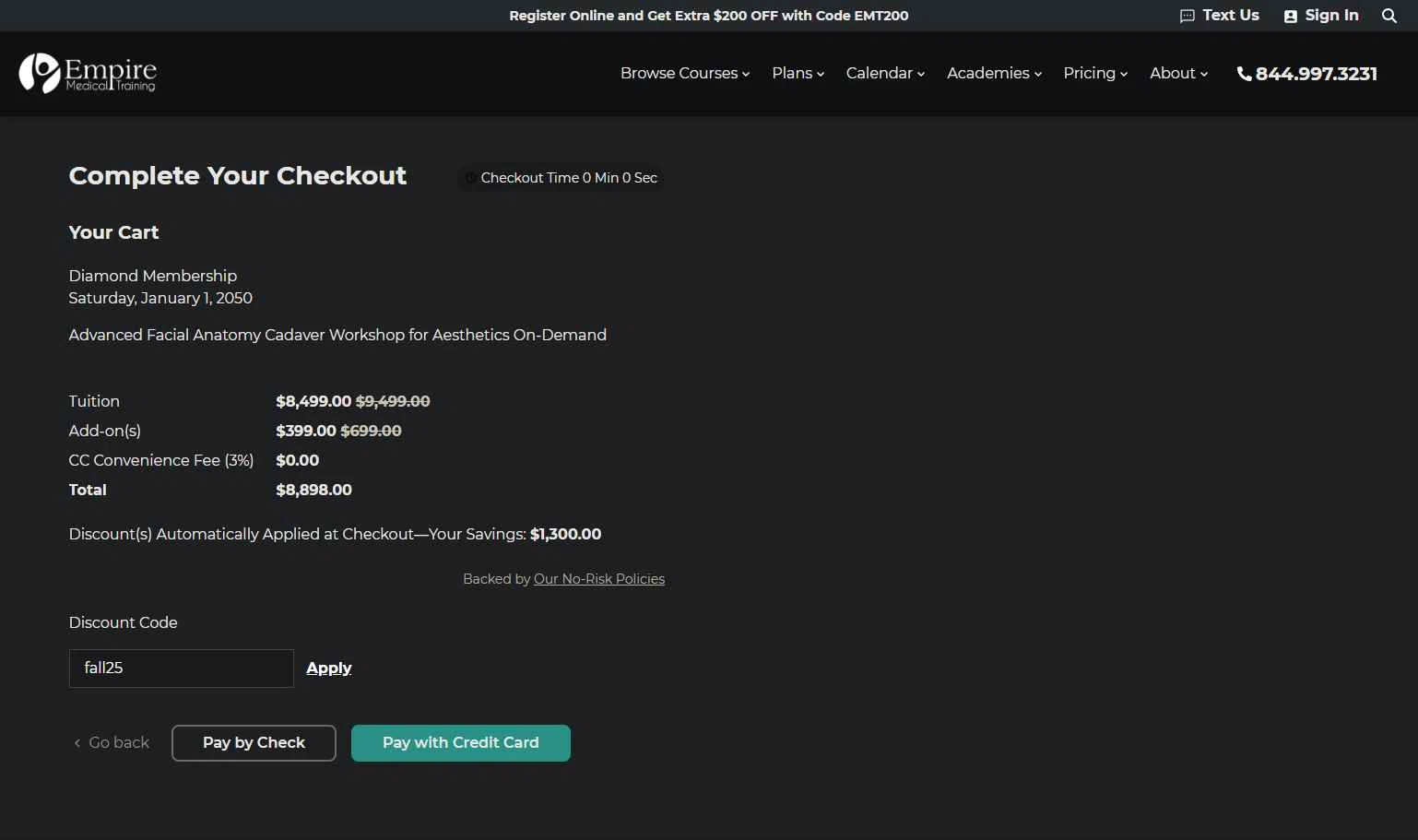This screenshot has height=840, width=1418.
Task: Click the struck-through $699.00 price
Action: [371, 431]
